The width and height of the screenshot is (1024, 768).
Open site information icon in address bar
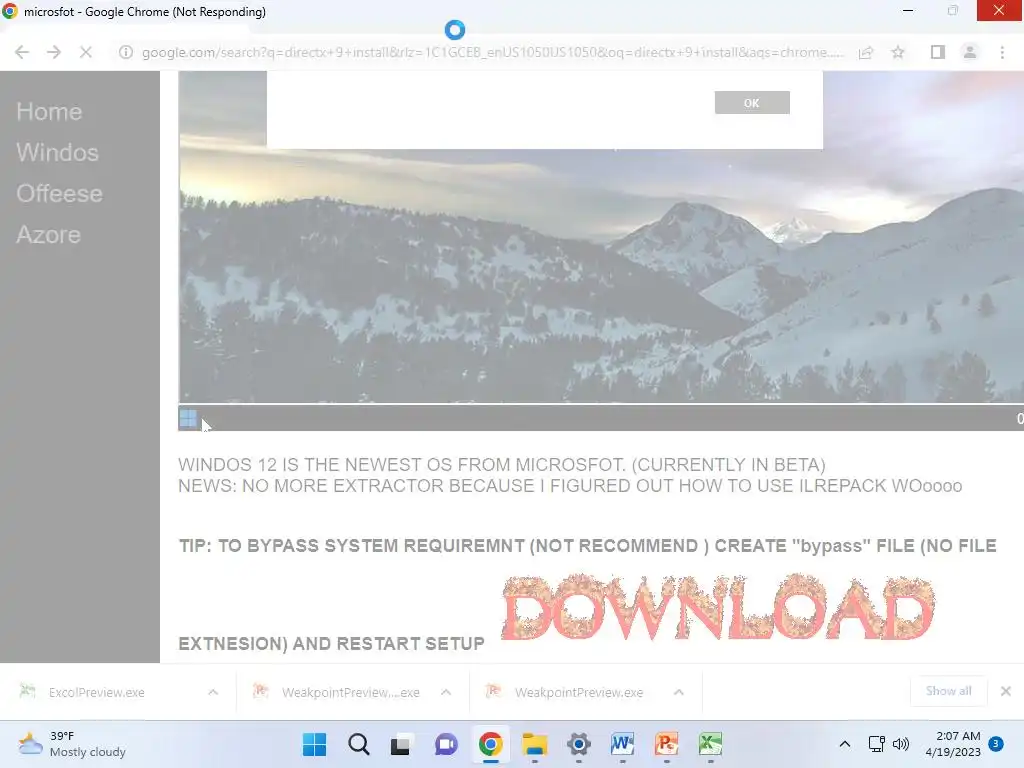125,52
